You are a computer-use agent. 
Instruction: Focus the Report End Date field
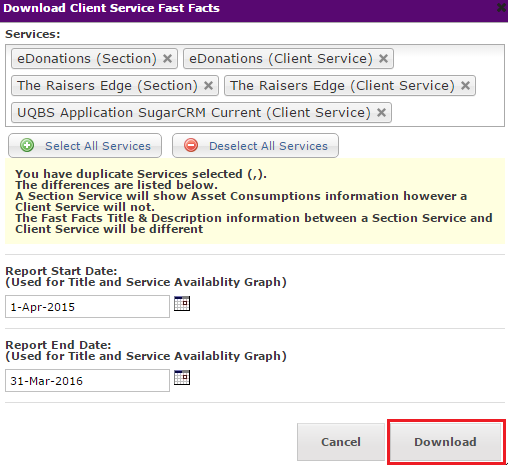click(x=87, y=381)
